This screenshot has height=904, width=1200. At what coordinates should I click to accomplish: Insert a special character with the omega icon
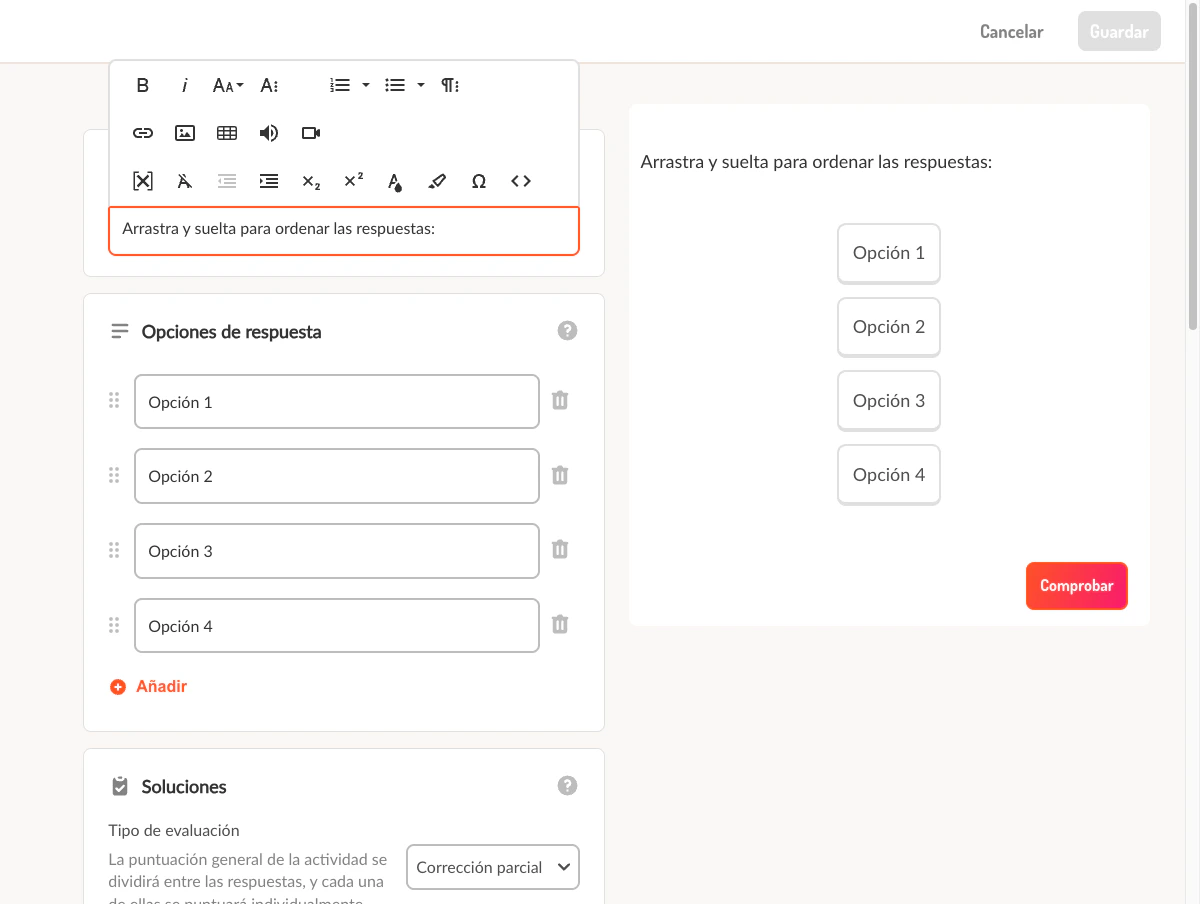478,181
